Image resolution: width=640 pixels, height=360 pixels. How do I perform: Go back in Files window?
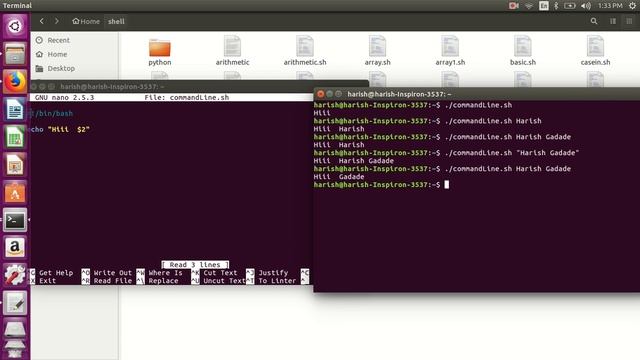point(42,21)
